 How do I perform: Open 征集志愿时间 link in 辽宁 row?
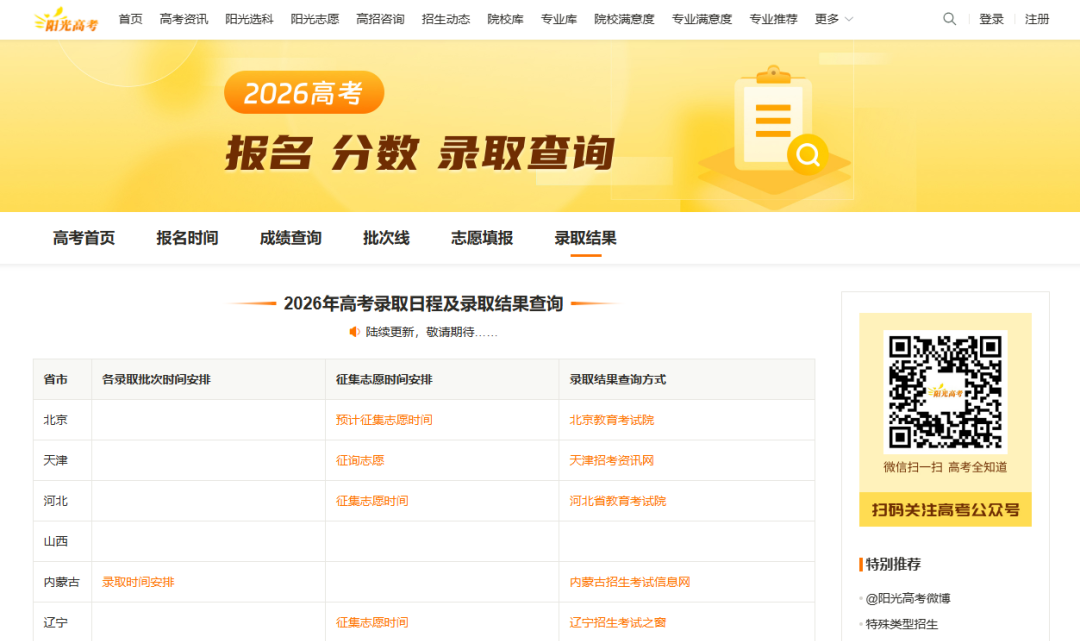pyautogui.click(x=372, y=622)
